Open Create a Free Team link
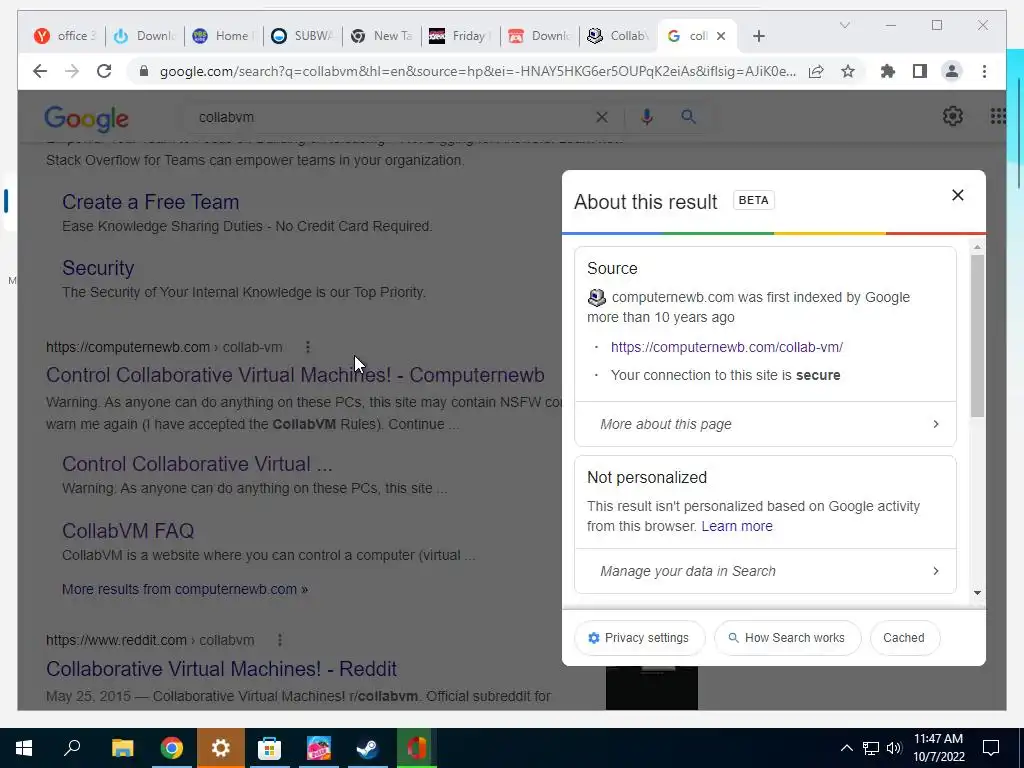The width and height of the screenshot is (1024, 768). pyautogui.click(x=150, y=202)
